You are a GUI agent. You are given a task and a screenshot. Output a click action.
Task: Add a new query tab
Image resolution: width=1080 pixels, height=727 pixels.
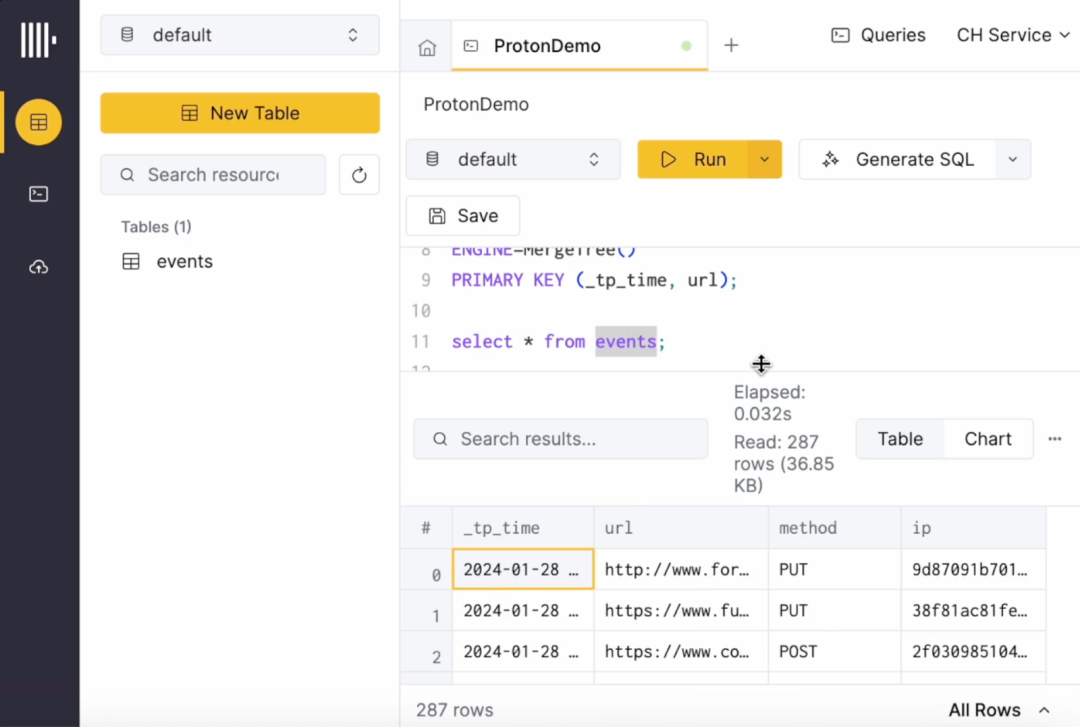(x=731, y=45)
